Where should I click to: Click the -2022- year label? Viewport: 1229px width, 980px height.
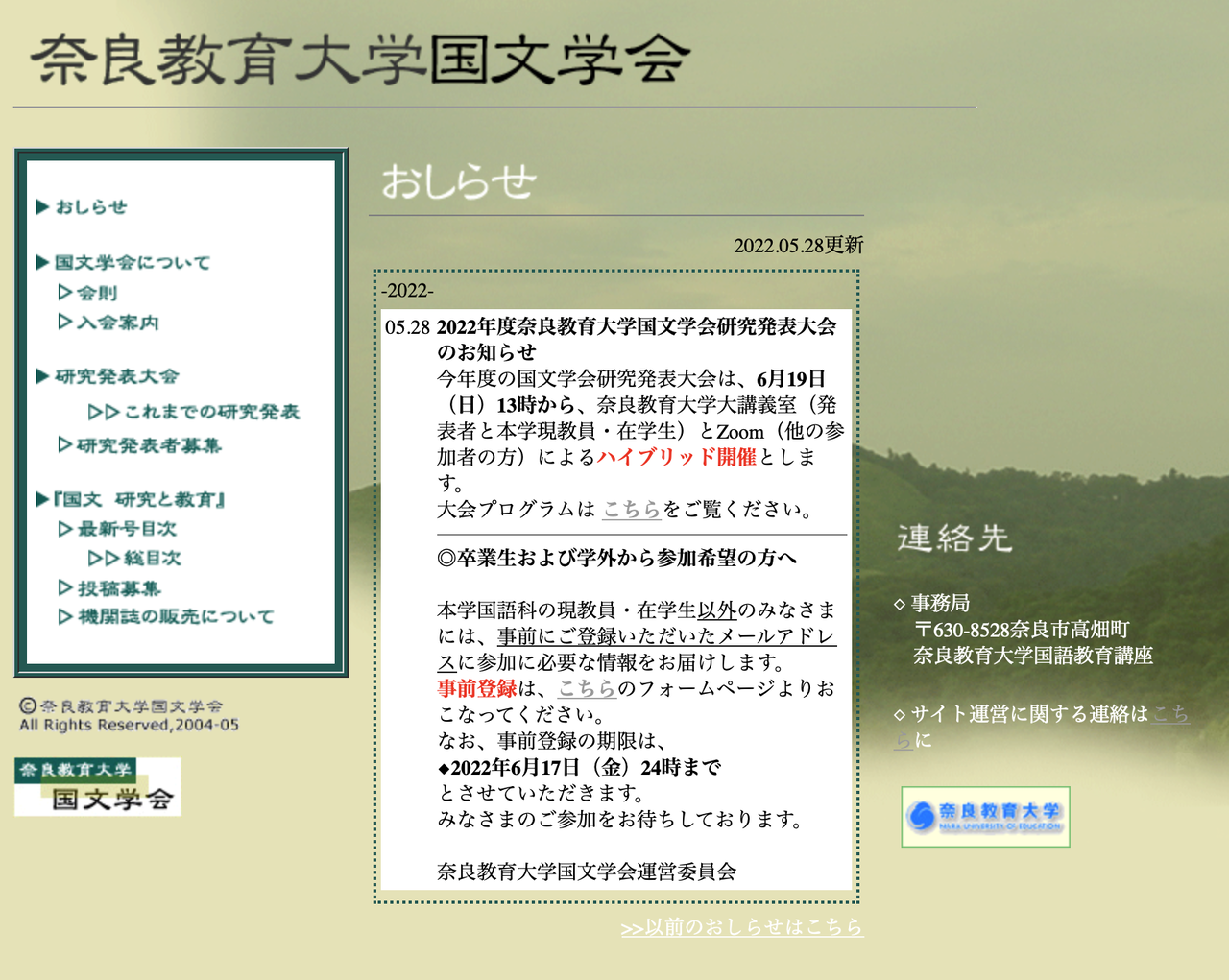(407, 291)
